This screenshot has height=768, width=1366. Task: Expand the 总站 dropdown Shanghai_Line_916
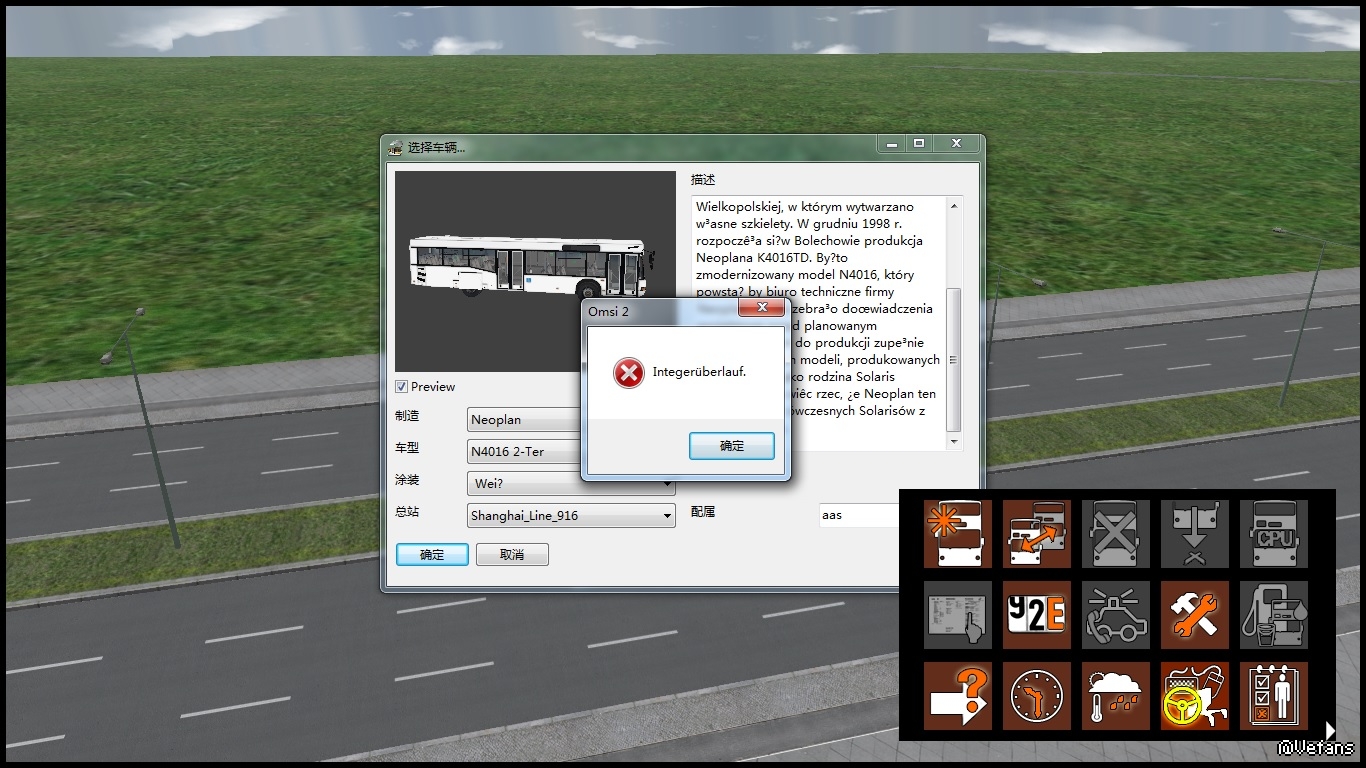point(571,516)
